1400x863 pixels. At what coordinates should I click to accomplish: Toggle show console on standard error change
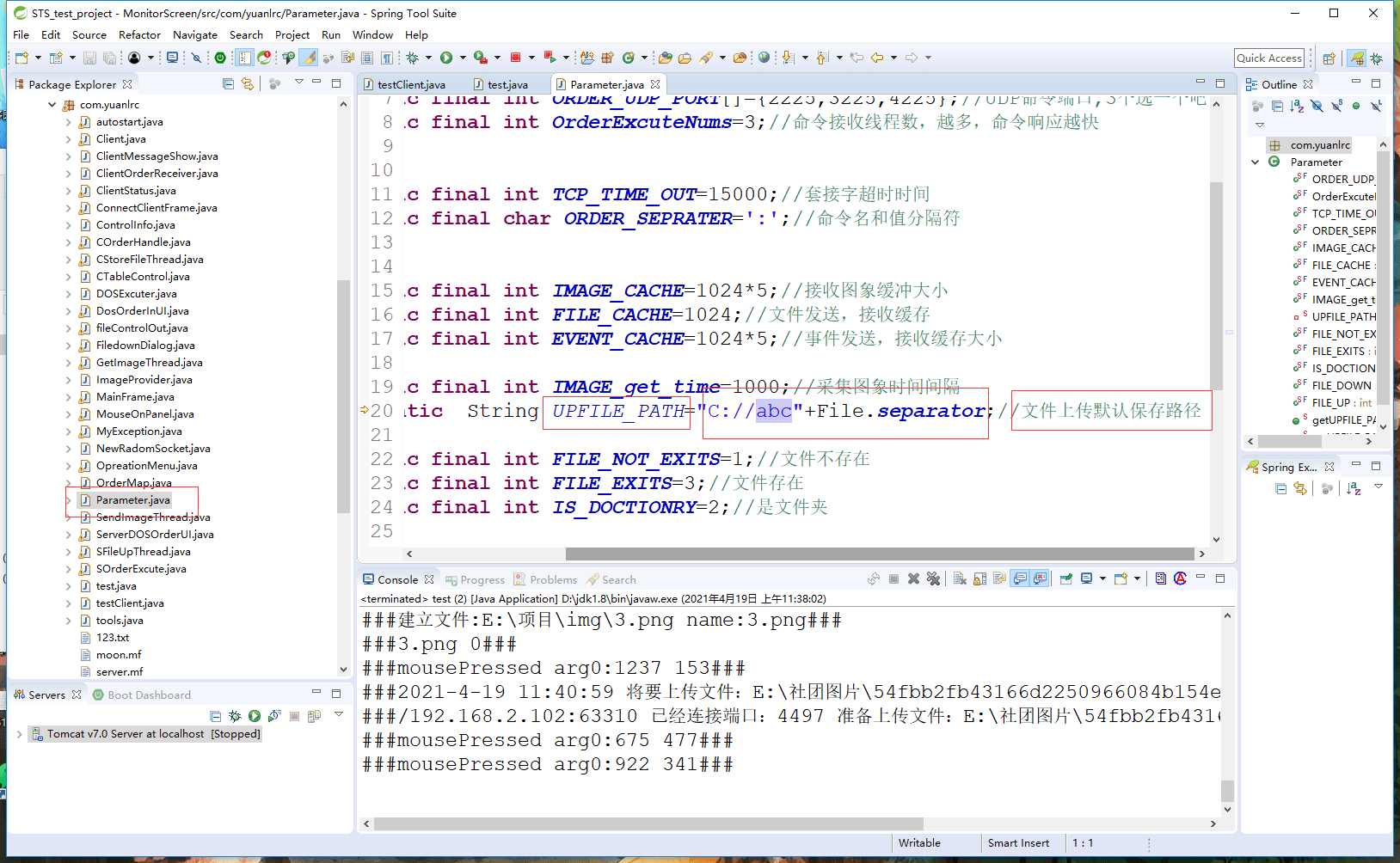pyautogui.click(x=1040, y=578)
